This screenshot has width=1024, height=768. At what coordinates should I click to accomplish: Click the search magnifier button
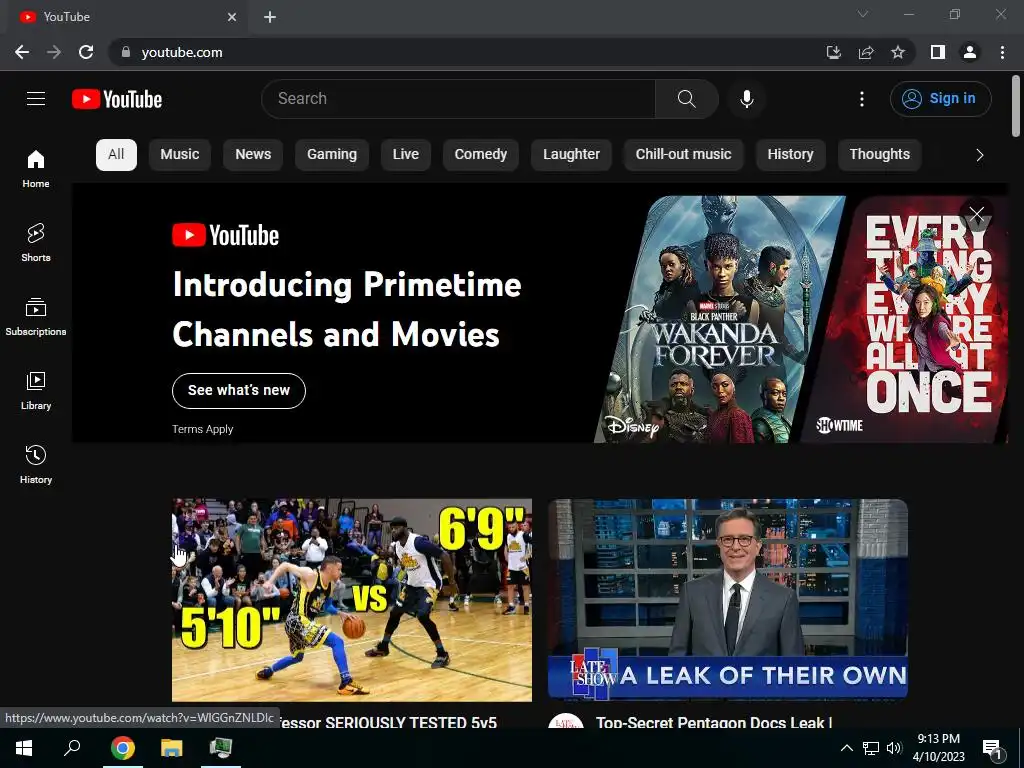point(686,99)
